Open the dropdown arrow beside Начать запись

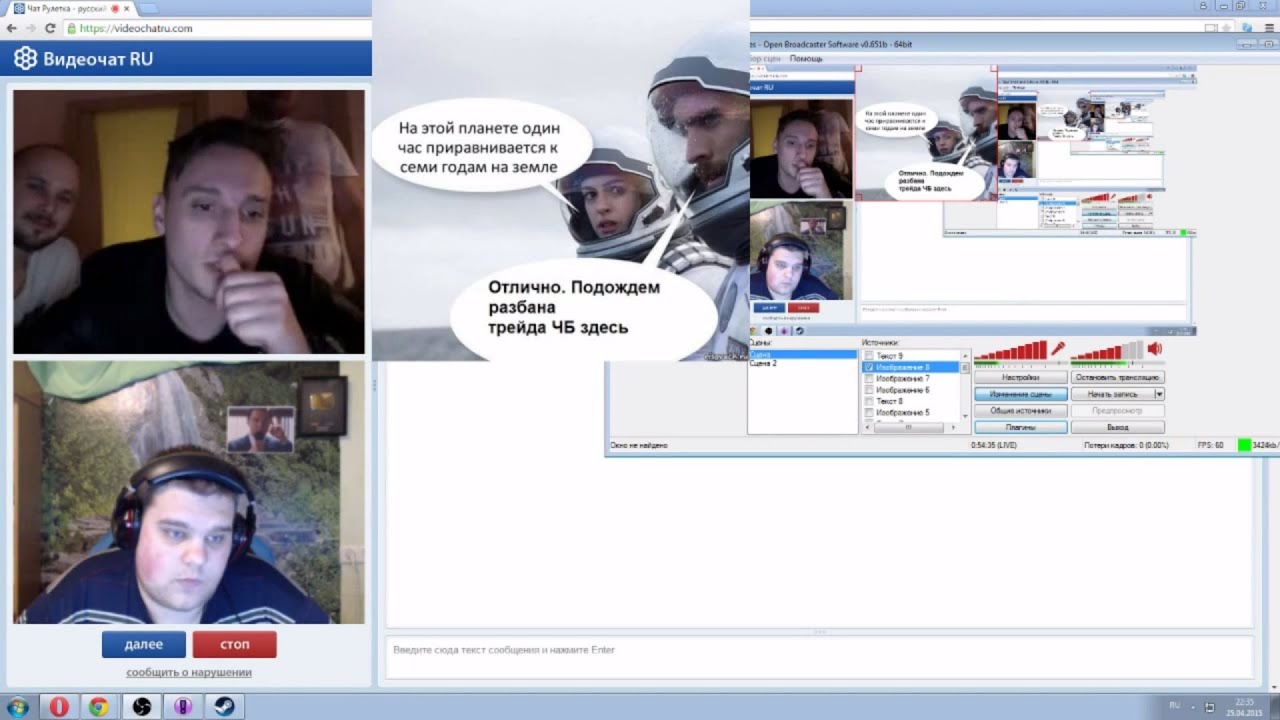click(1159, 394)
